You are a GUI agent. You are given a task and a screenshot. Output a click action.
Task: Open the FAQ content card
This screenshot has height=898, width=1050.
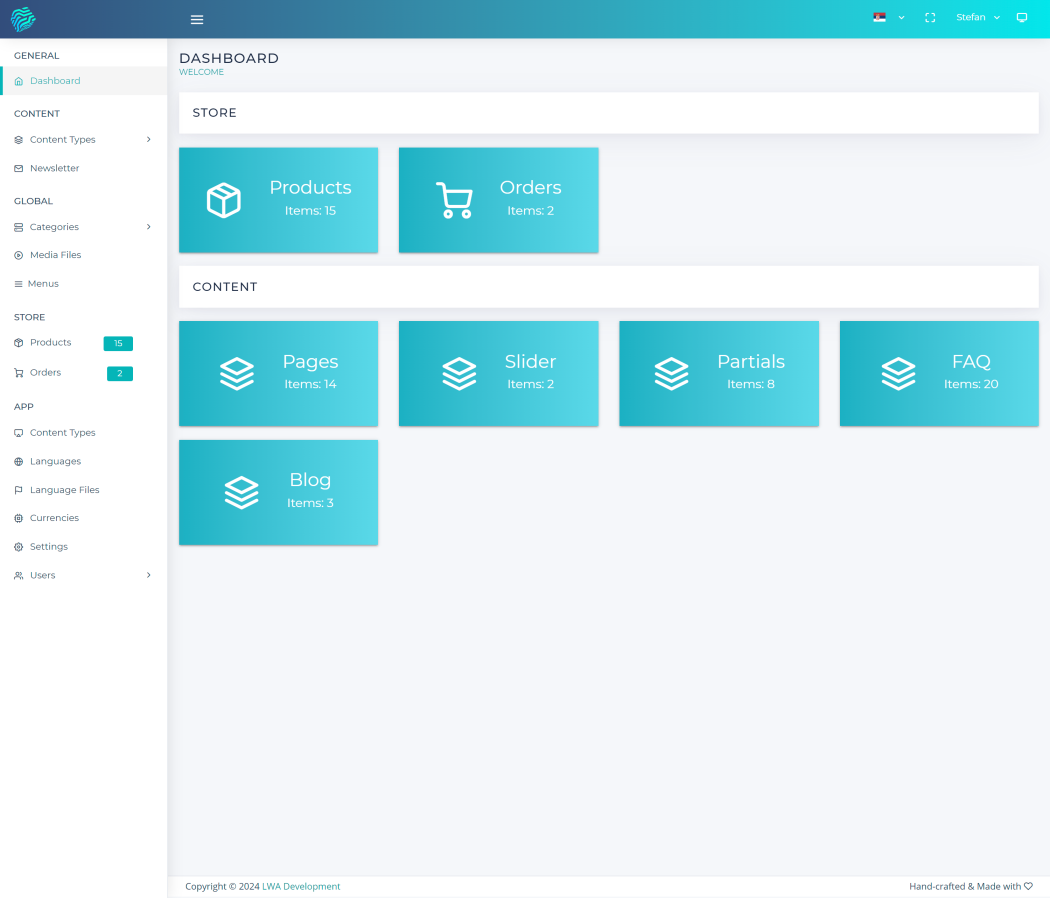click(938, 373)
